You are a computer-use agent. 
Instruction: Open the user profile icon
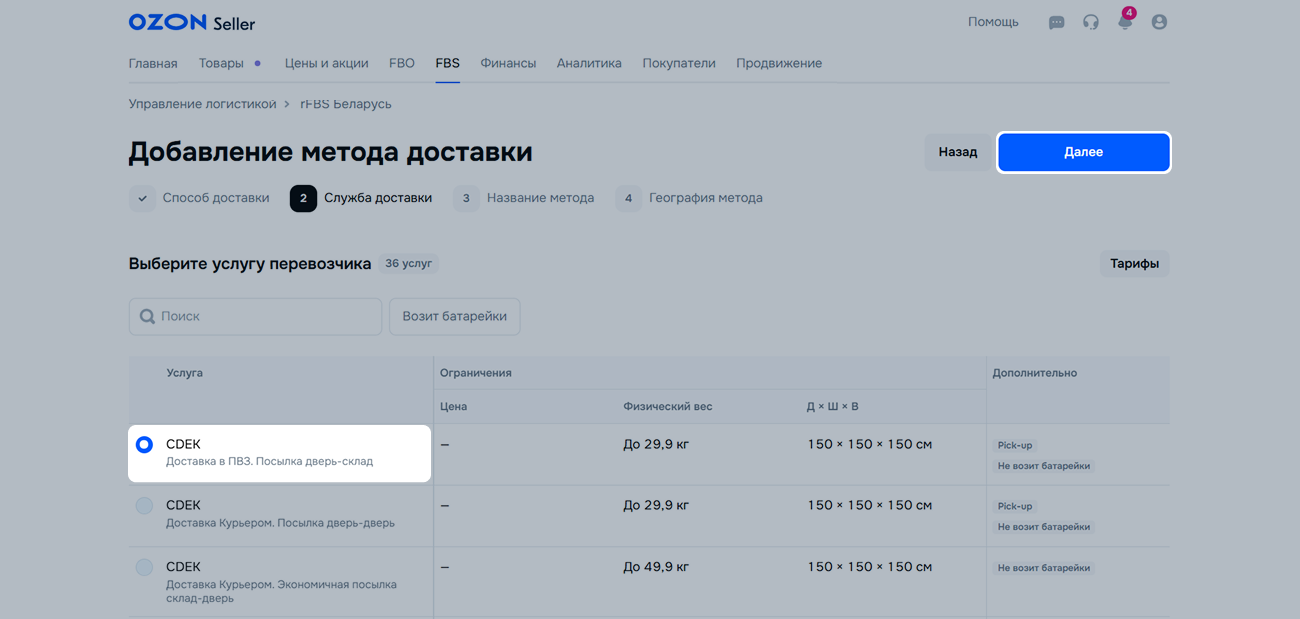pos(1159,22)
